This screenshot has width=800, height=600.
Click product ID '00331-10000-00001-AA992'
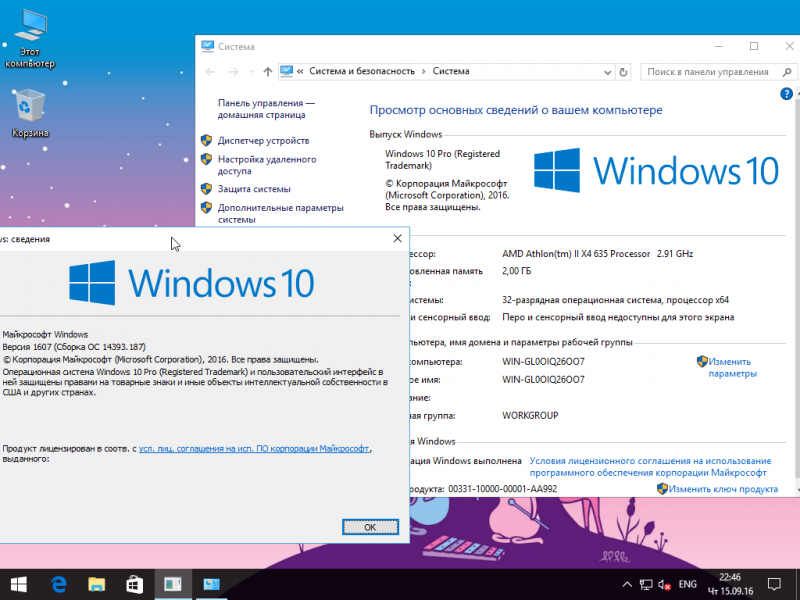(x=503, y=489)
